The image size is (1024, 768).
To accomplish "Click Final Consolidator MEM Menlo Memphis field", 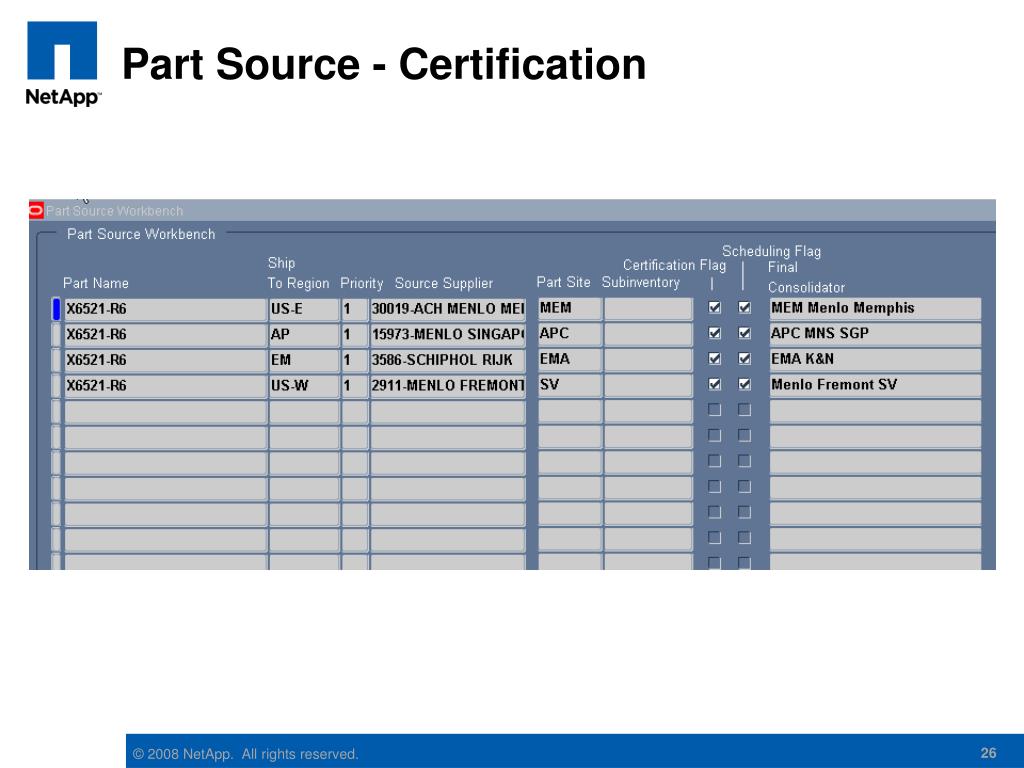I will 875,308.
